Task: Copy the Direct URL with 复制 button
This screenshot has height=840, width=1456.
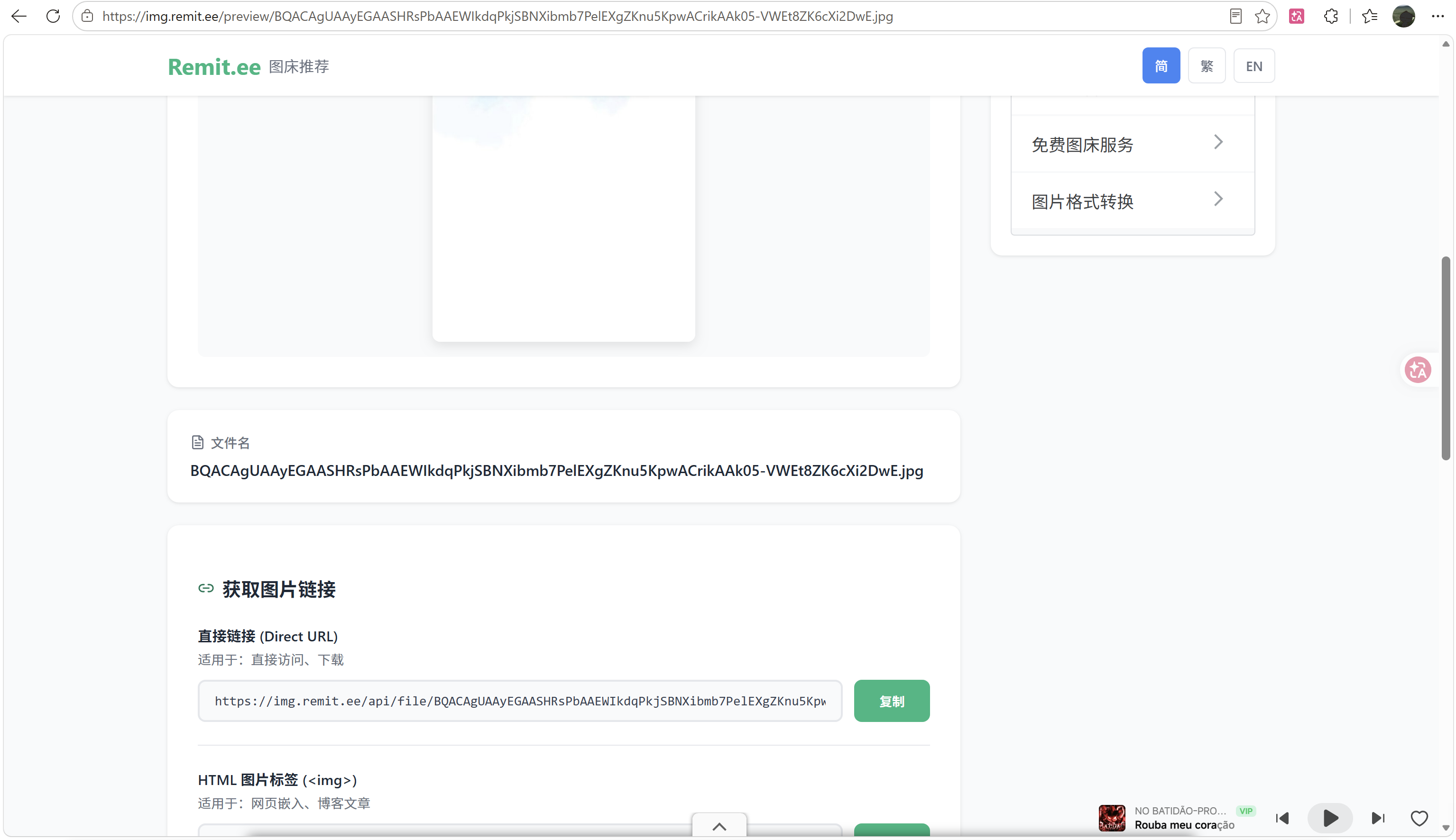Action: pyautogui.click(x=892, y=701)
